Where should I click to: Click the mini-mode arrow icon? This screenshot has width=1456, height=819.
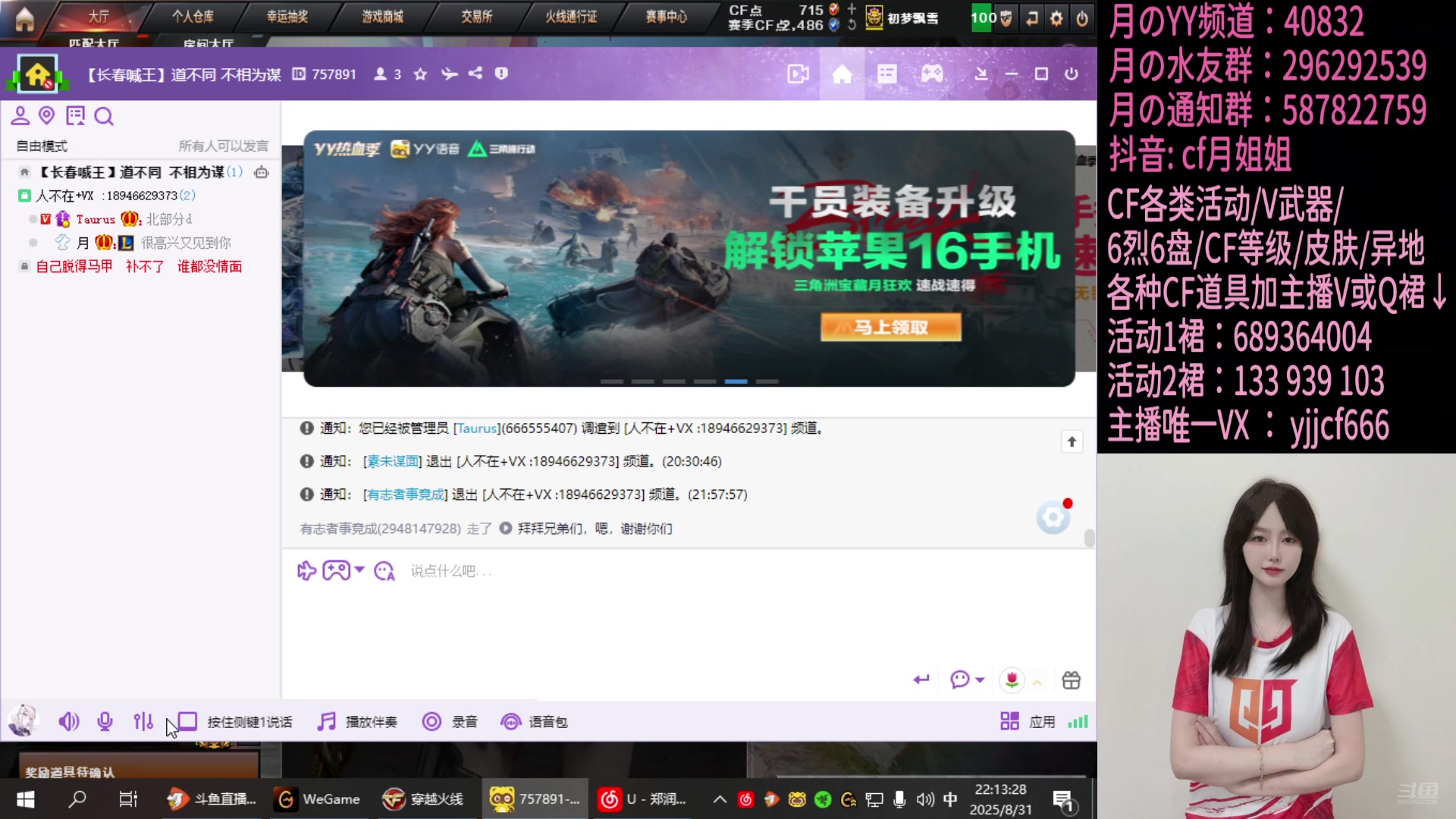981,74
